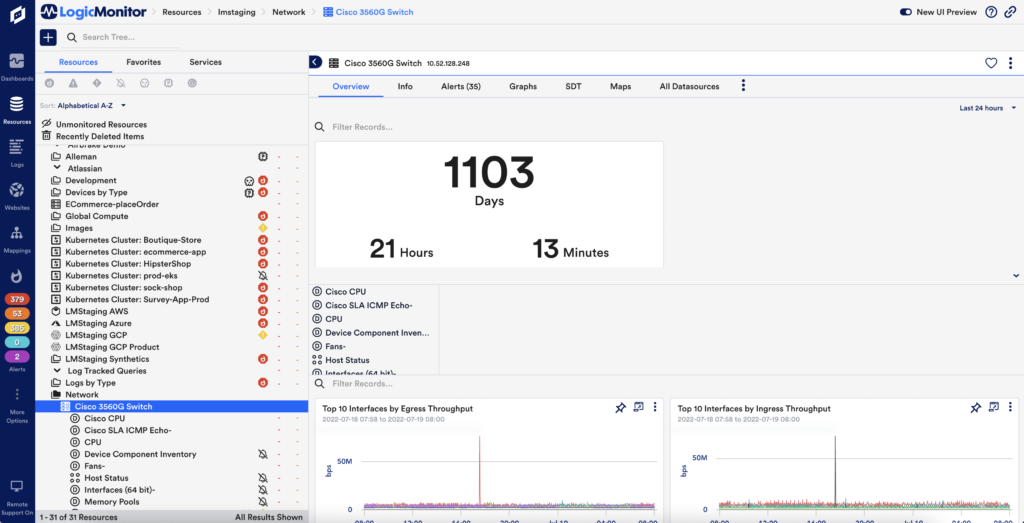The image size is (1024, 523).
Task: Filter tree by warning triangle alerts
Action: [73, 84]
